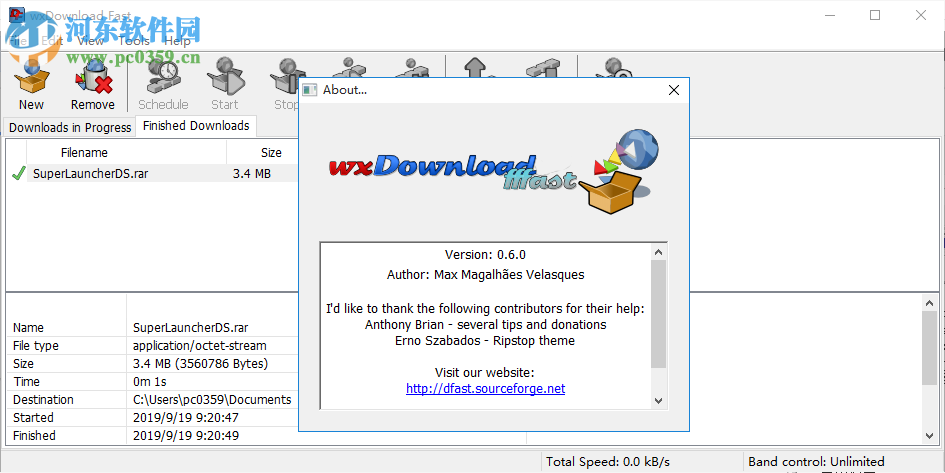This screenshot has height=473, width=945.
Task: Click the About text scrollbar thumb
Action: tap(658, 314)
